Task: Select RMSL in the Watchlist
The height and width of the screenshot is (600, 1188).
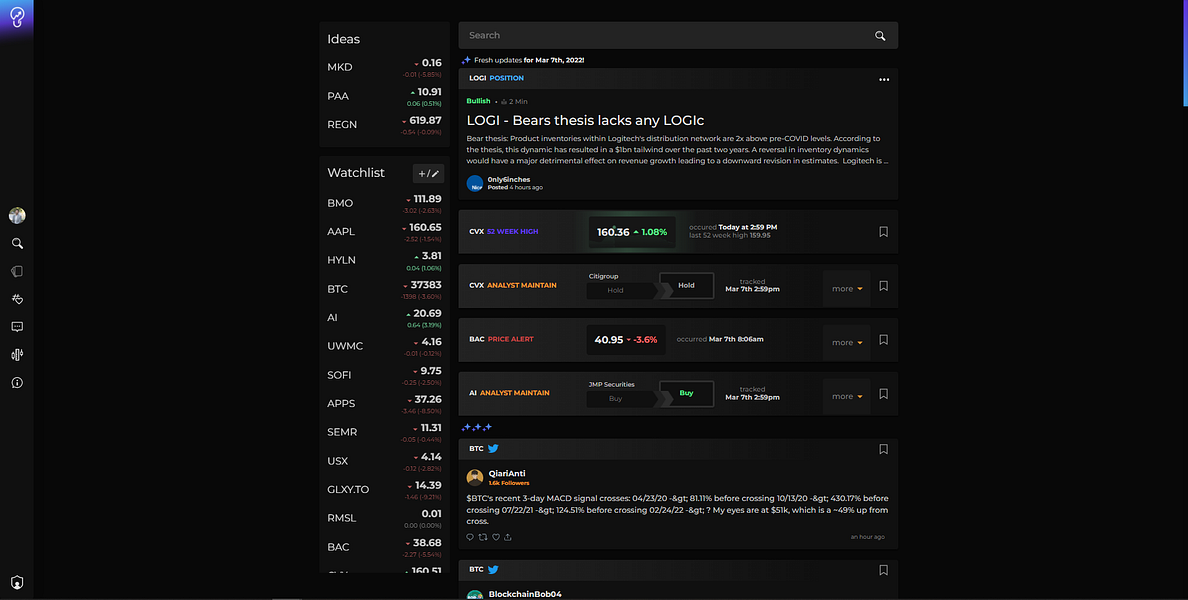Action: [x=384, y=518]
